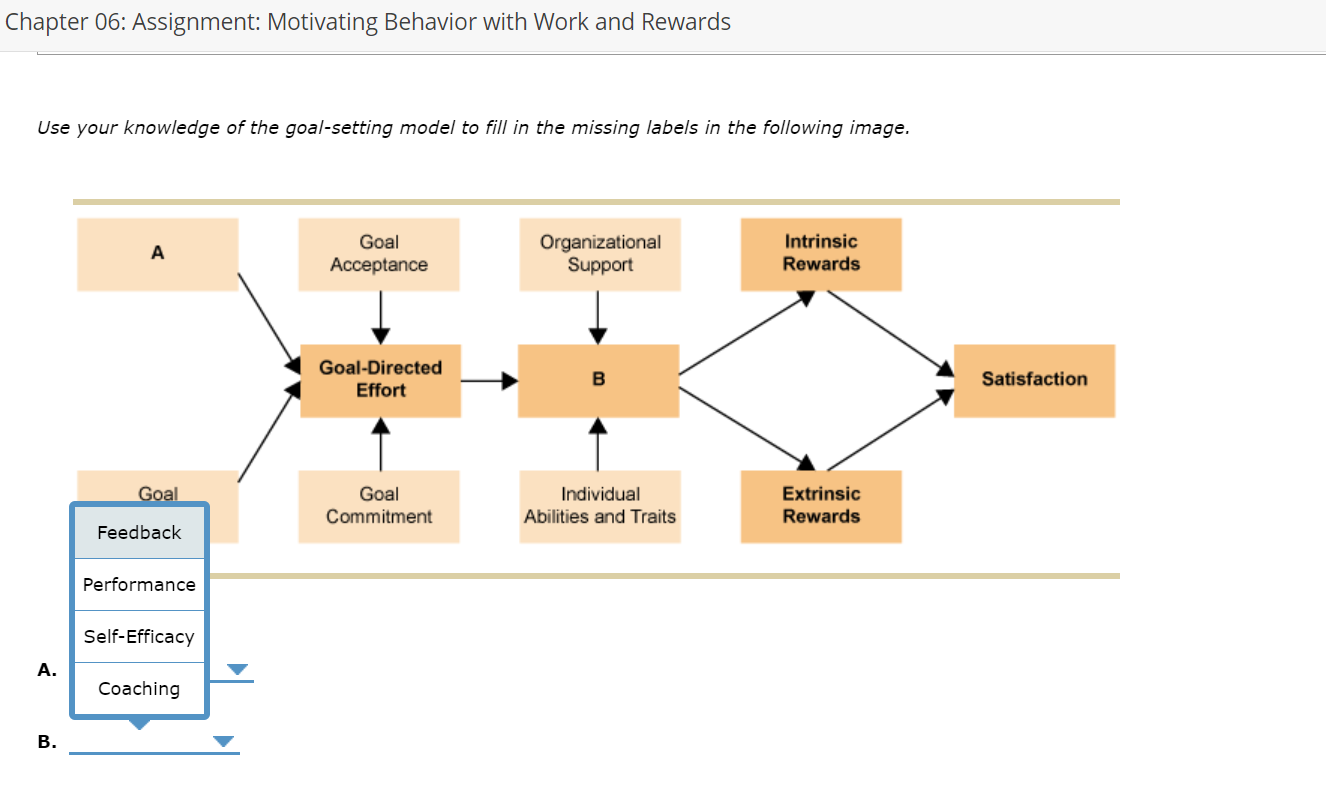This screenshot has width=1326, height=793.
Task: Click the Organizational Support box
Action: click(x=599, y=253)
